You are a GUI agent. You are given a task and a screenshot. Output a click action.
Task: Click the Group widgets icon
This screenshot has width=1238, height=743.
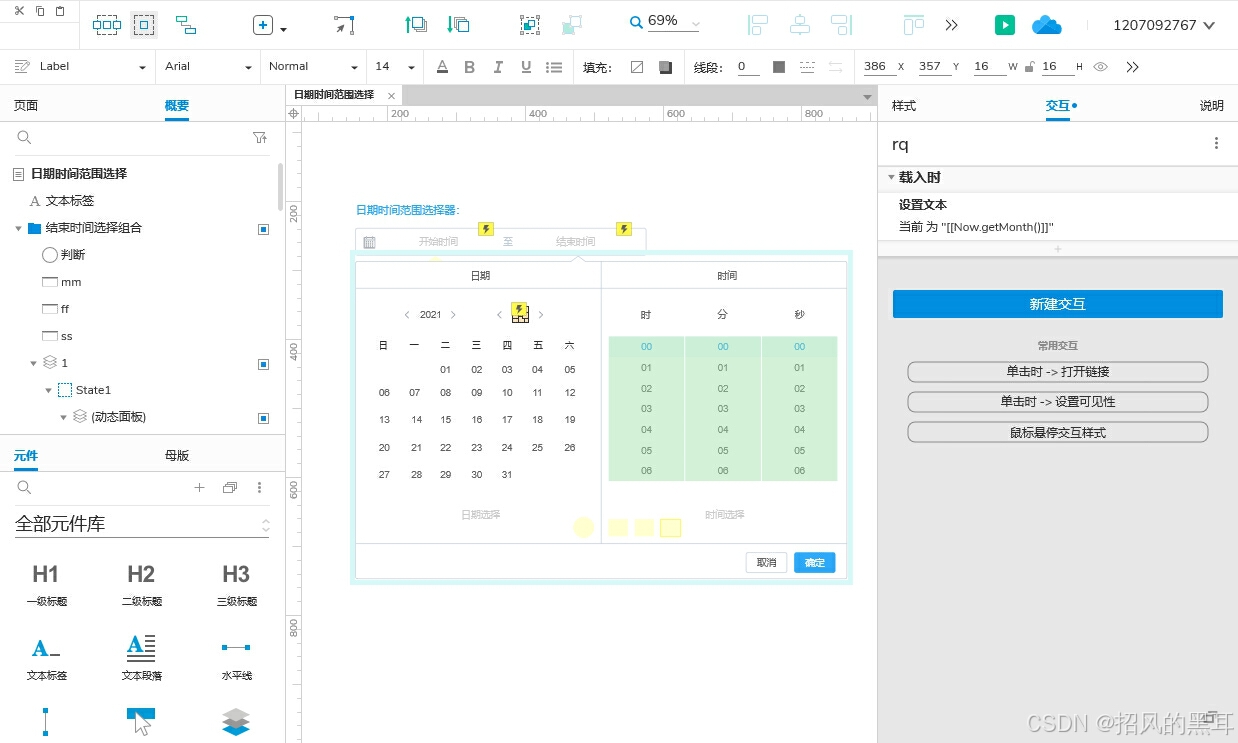pos(530,25)
